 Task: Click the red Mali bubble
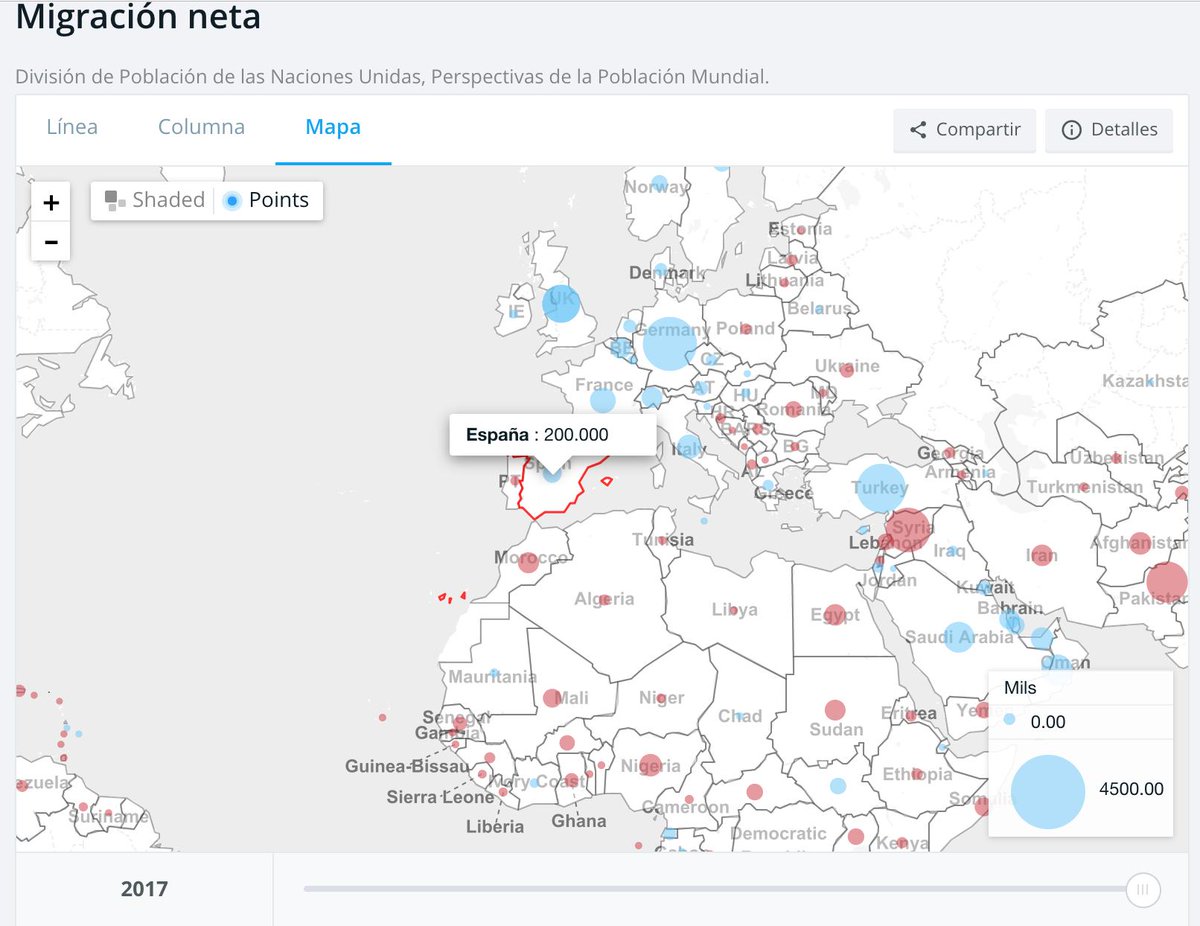coord(551,698)
